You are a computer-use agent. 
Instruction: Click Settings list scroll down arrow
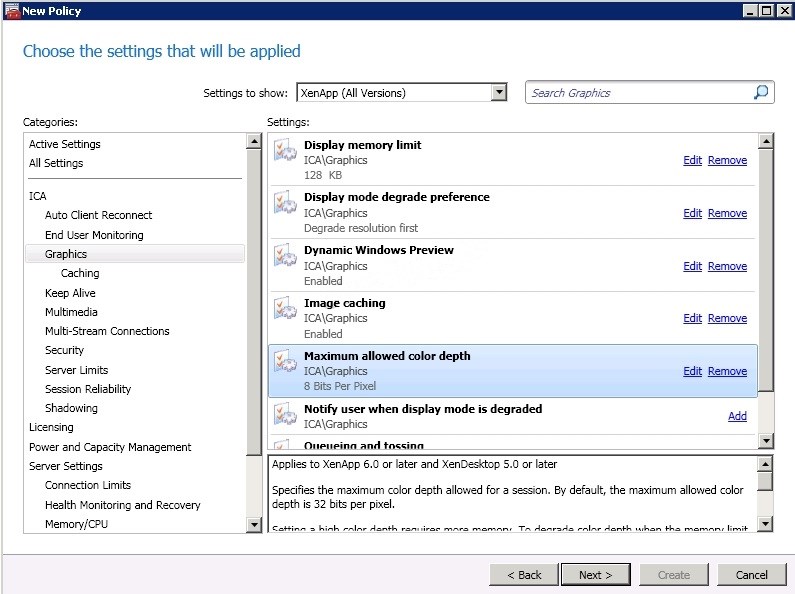(766, 441)
